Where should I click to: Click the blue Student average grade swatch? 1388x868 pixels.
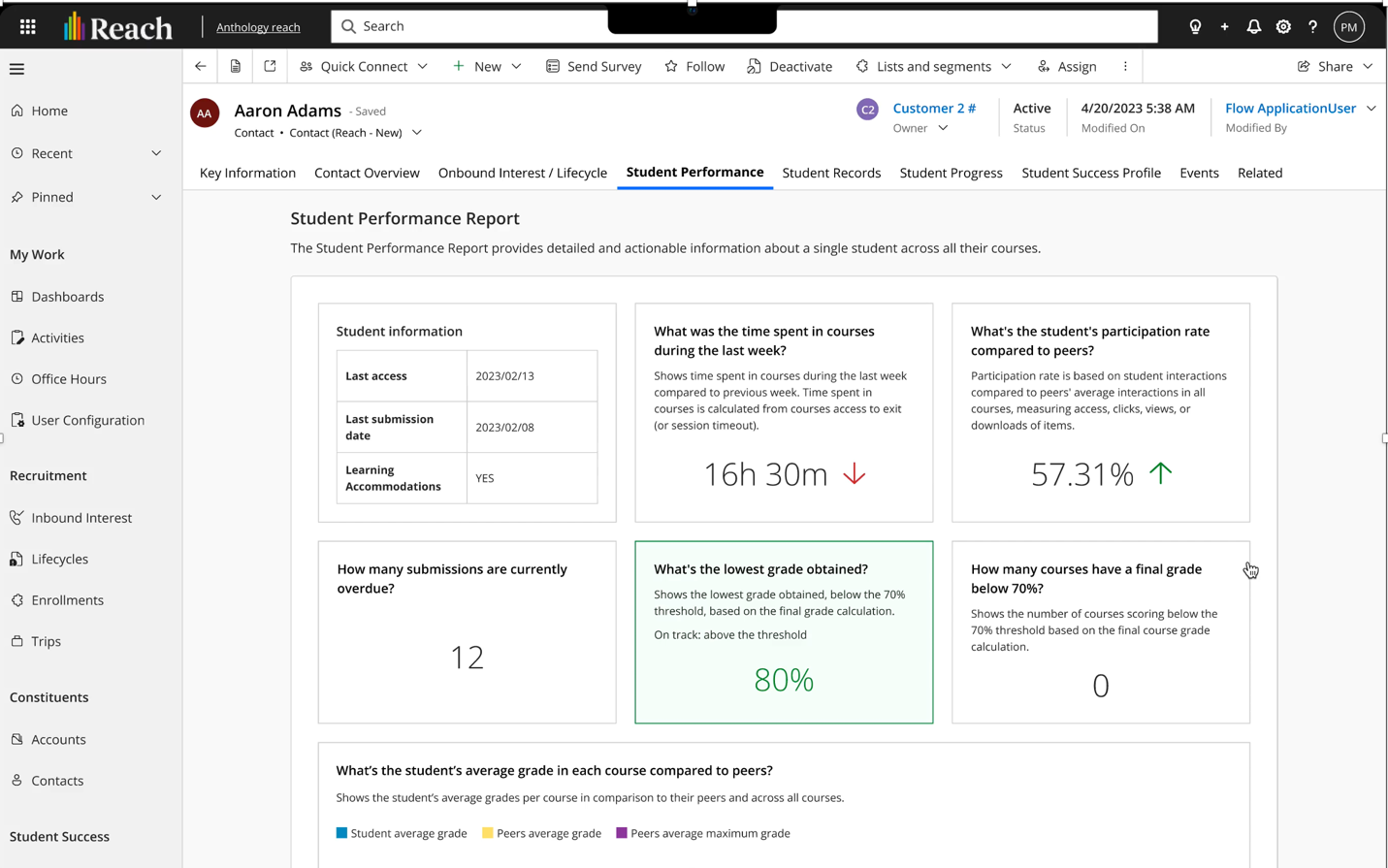coord(341,833)
